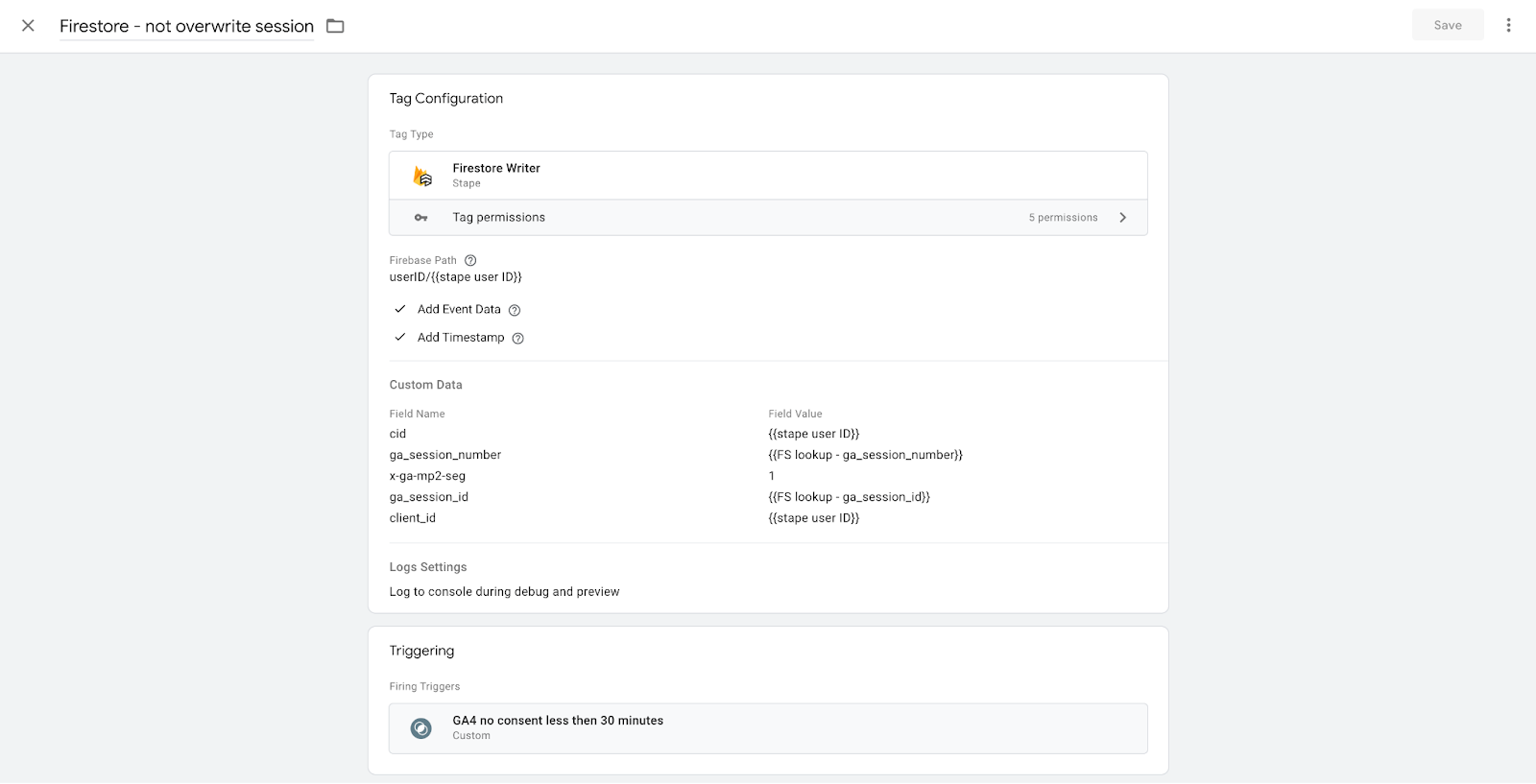Open help icon beside Add Event Data
Image resolution: width=1536 pixels, height=784 pixels.
pos(515,310)
